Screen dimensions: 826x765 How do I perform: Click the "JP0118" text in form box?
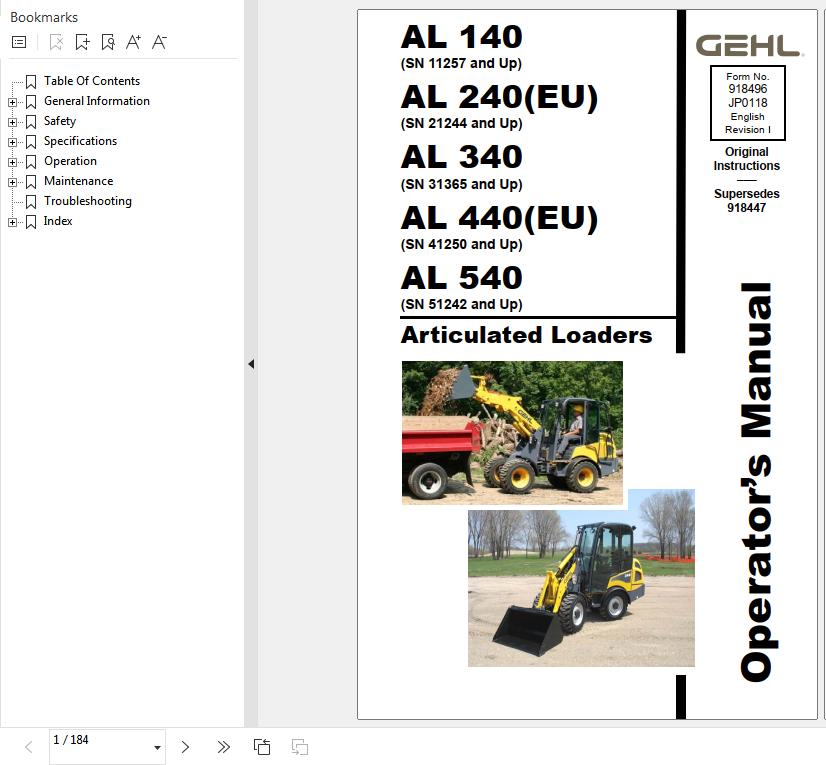coord(748,103)
